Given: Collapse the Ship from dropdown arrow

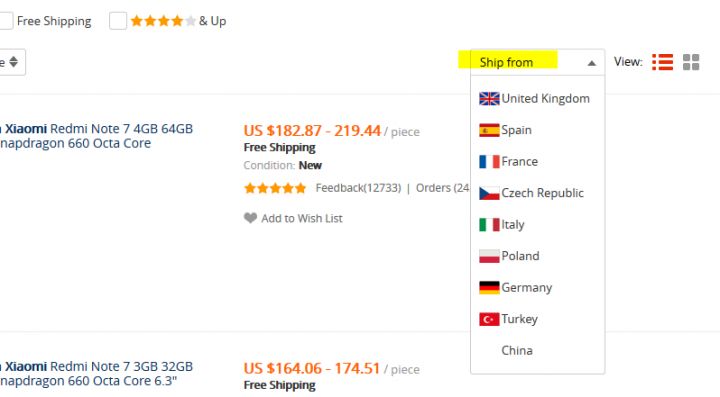Looking at the screenshot, I should (x=592, y=63).
